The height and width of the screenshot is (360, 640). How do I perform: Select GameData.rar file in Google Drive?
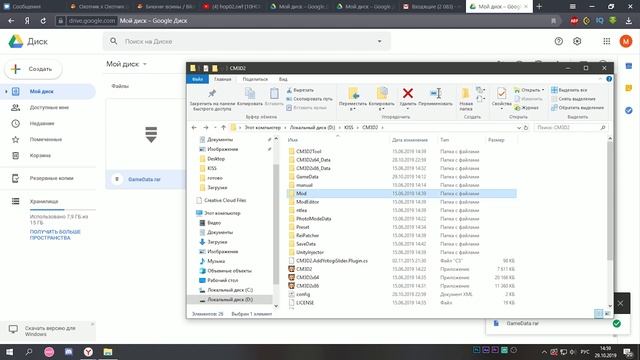144,179
